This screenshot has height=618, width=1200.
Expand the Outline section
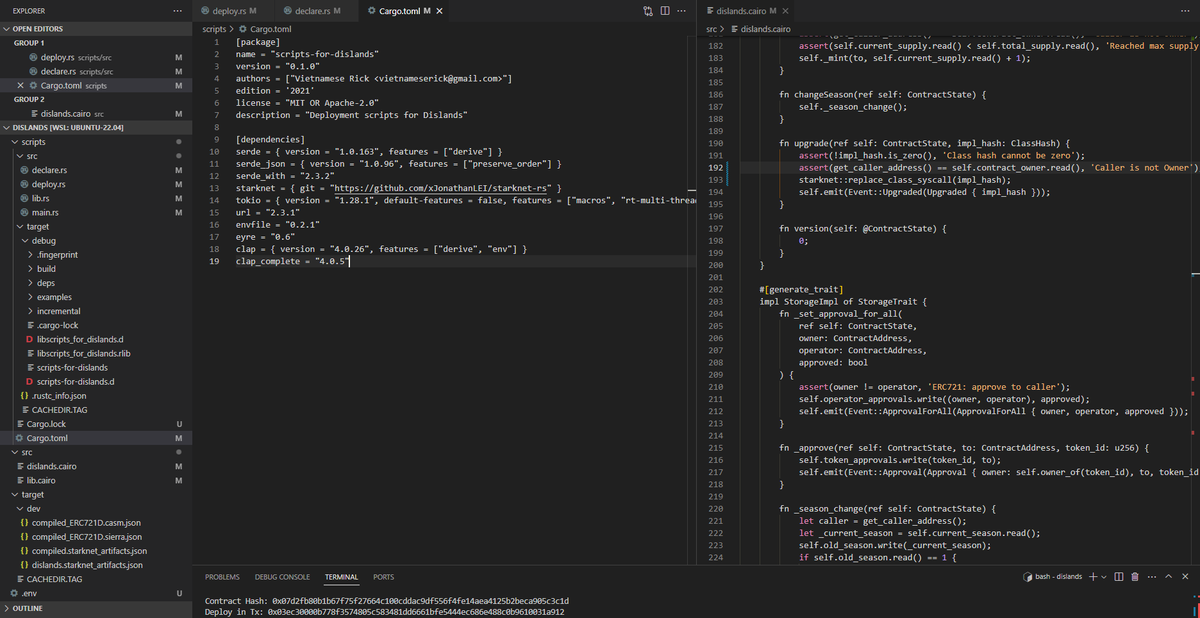96,608
